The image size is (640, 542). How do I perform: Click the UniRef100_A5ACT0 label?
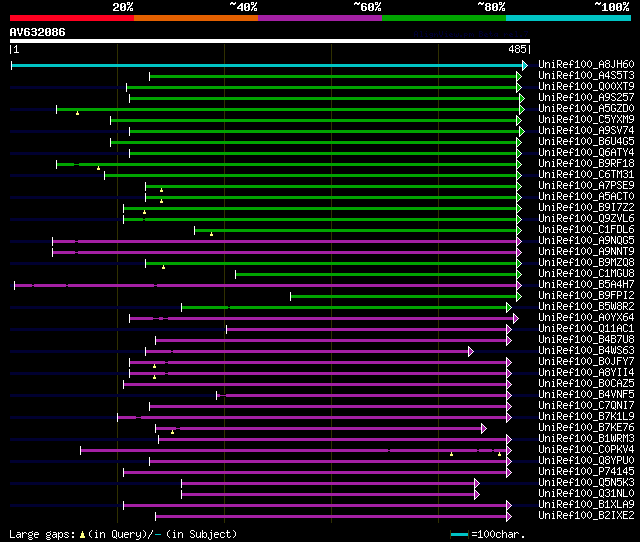point(586,197)
